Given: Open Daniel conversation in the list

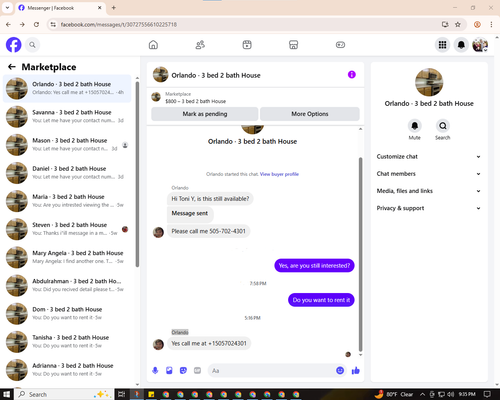Looking at the screenshot, I should pyautogui.click(x=67, y=173).
